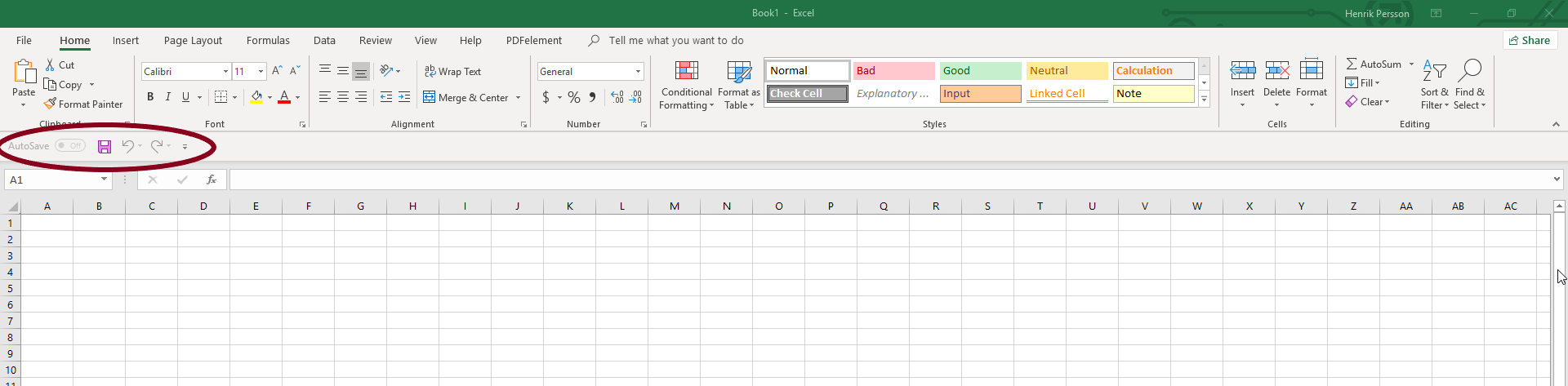Image resolution: width=1568 pixels, height=386 pixels.
Task: Click the Undo arrow
Action: (x=127, y=146)
